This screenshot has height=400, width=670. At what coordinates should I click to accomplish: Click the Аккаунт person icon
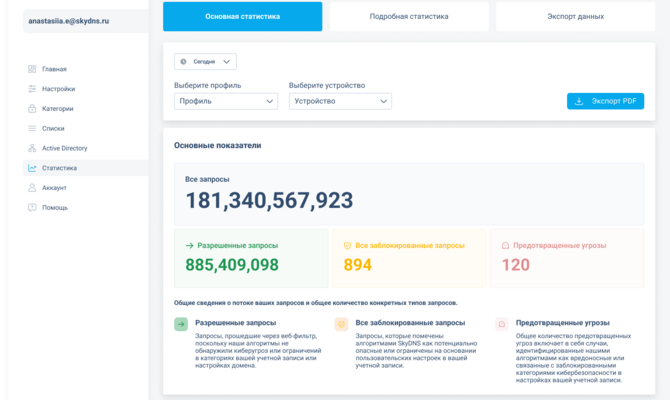(32, 188)
